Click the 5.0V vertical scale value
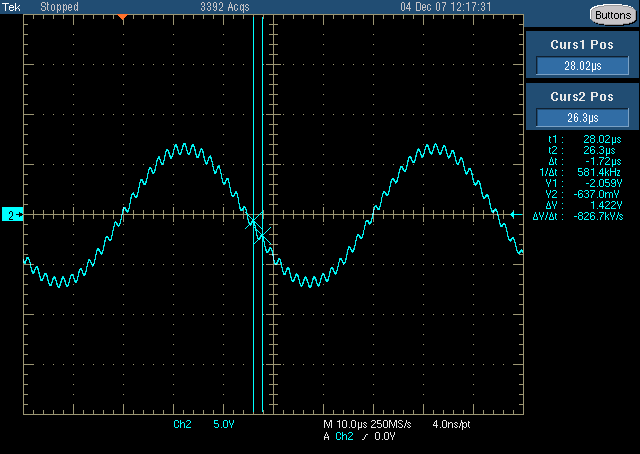Screen dimensions: 640x454 pyautogui.click(x=224, y=425)
